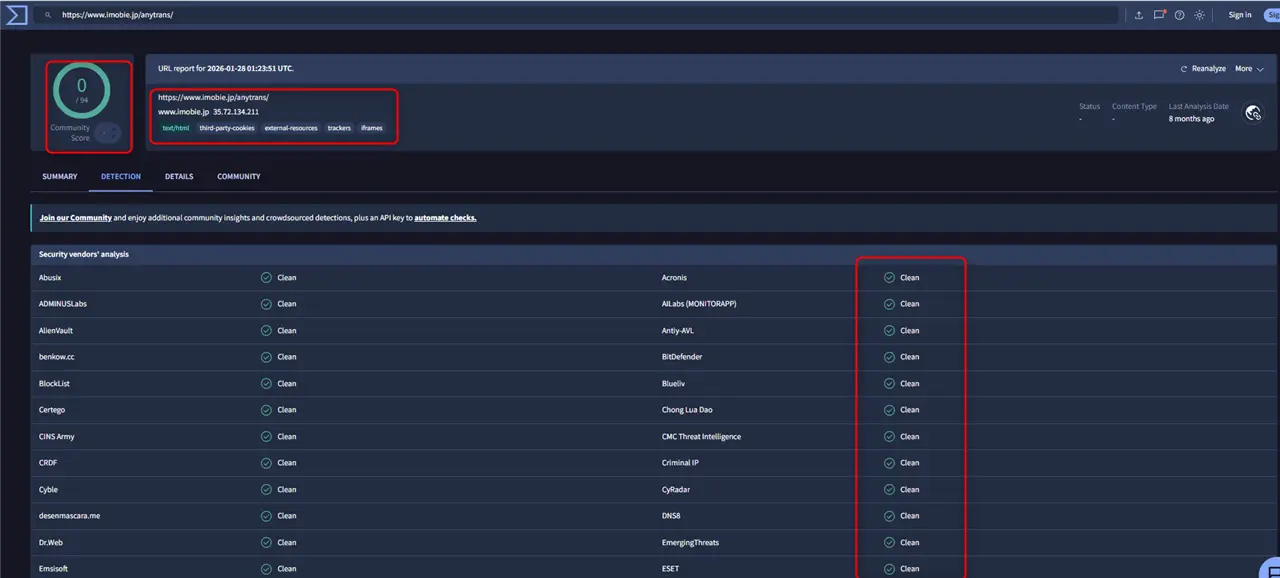Click the IP address 35.72.134.211
Viewport: 1280px width, 578px height.
236,112
